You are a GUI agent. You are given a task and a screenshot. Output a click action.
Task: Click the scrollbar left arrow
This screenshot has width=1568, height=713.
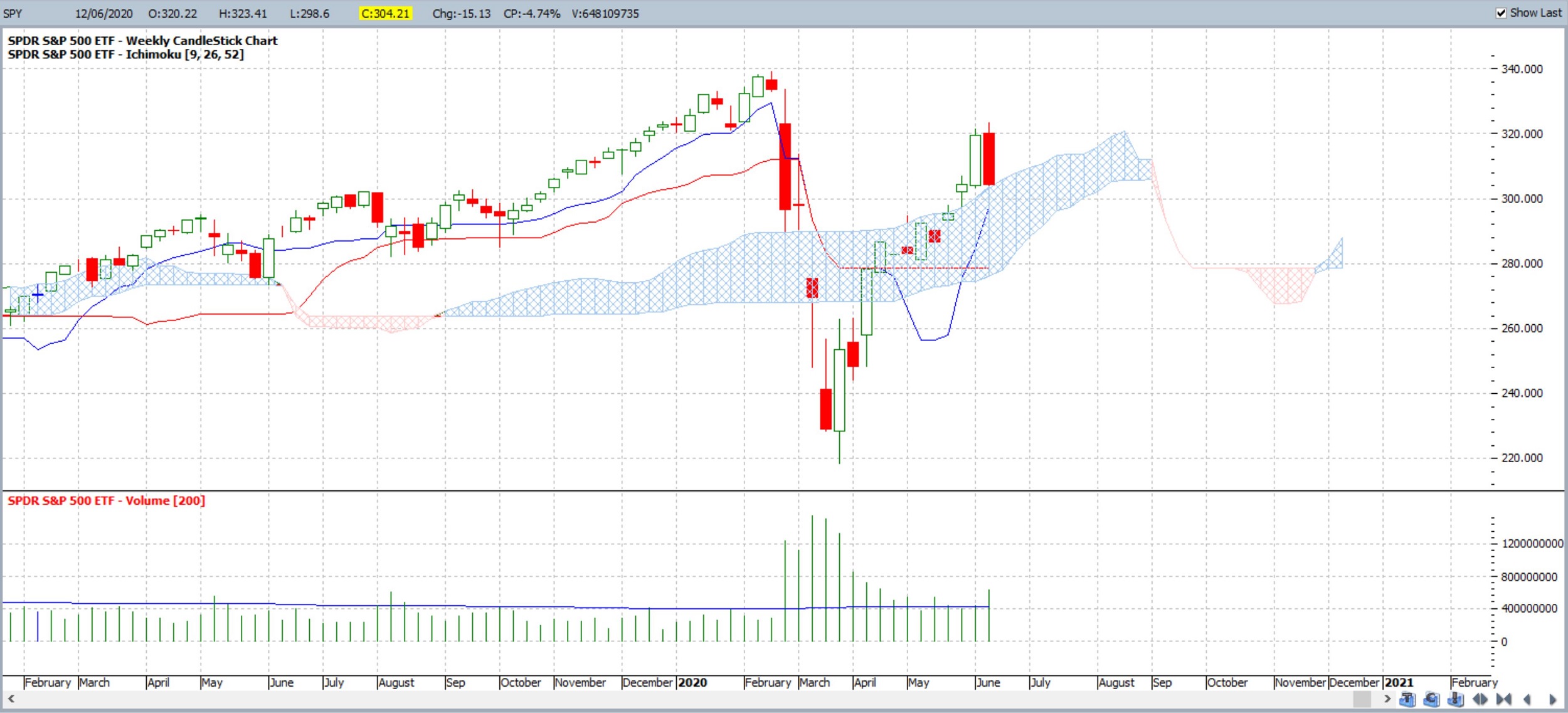11,699
